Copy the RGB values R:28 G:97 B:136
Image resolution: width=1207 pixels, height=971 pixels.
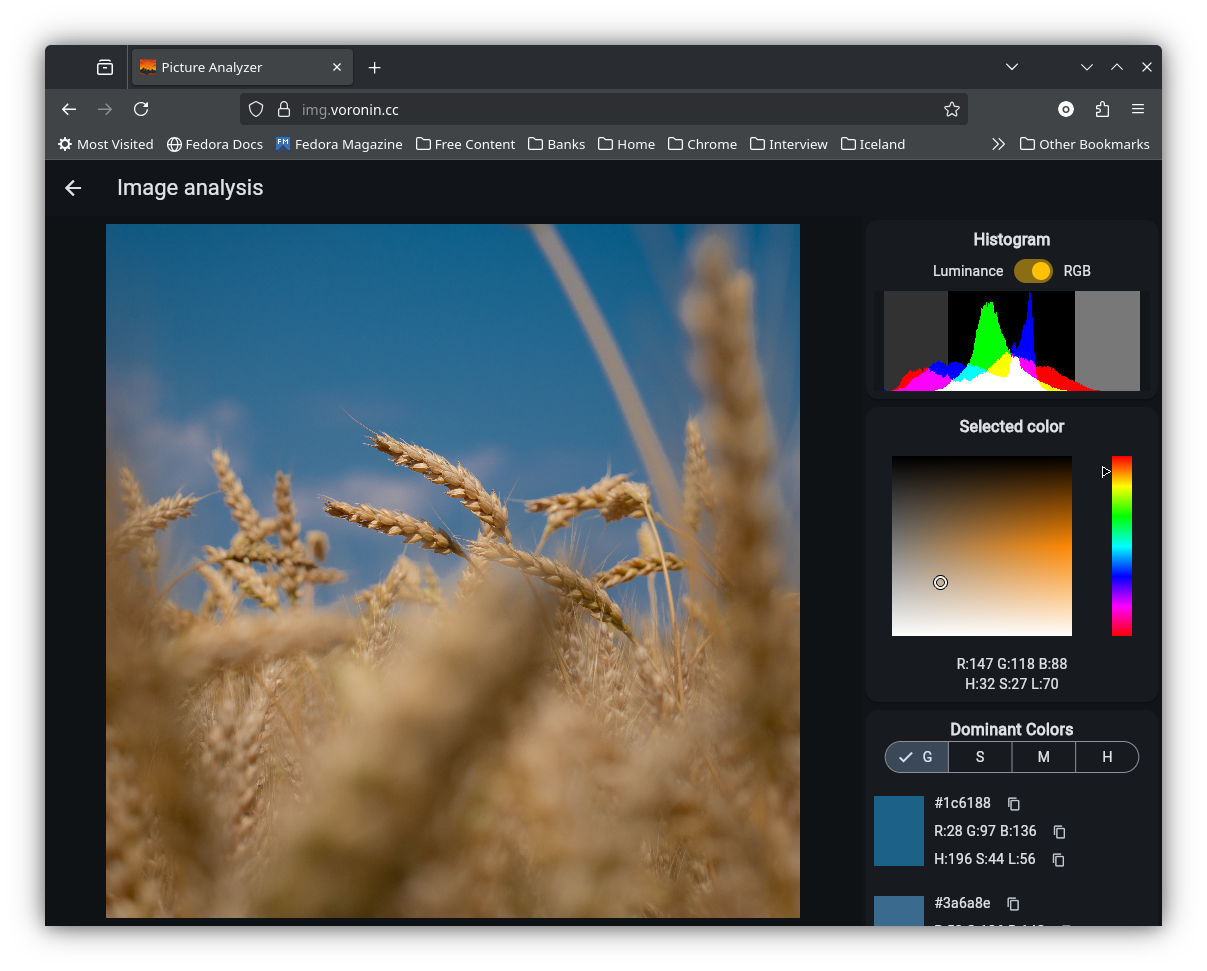[x=1058, y=831]
